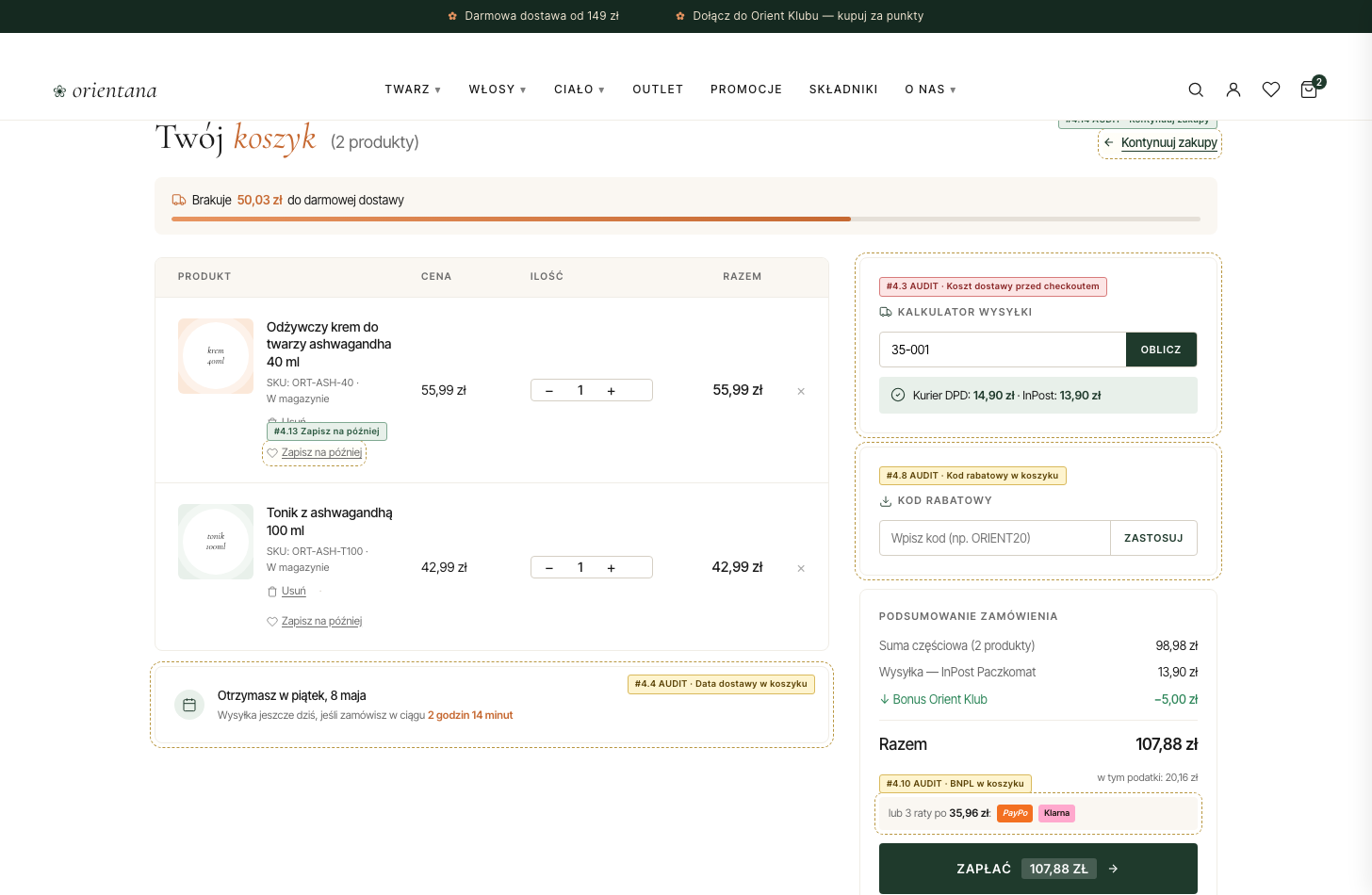Select the PayPo installment badge
The width and height of the screenshot is (1372, 895).
tap(1015, 813)
